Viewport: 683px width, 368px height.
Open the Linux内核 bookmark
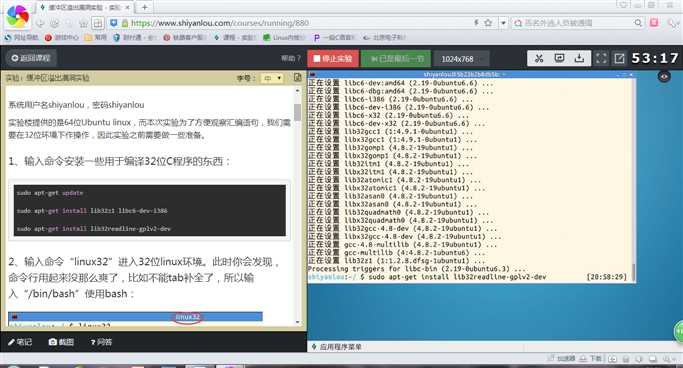tap(284, 37)
